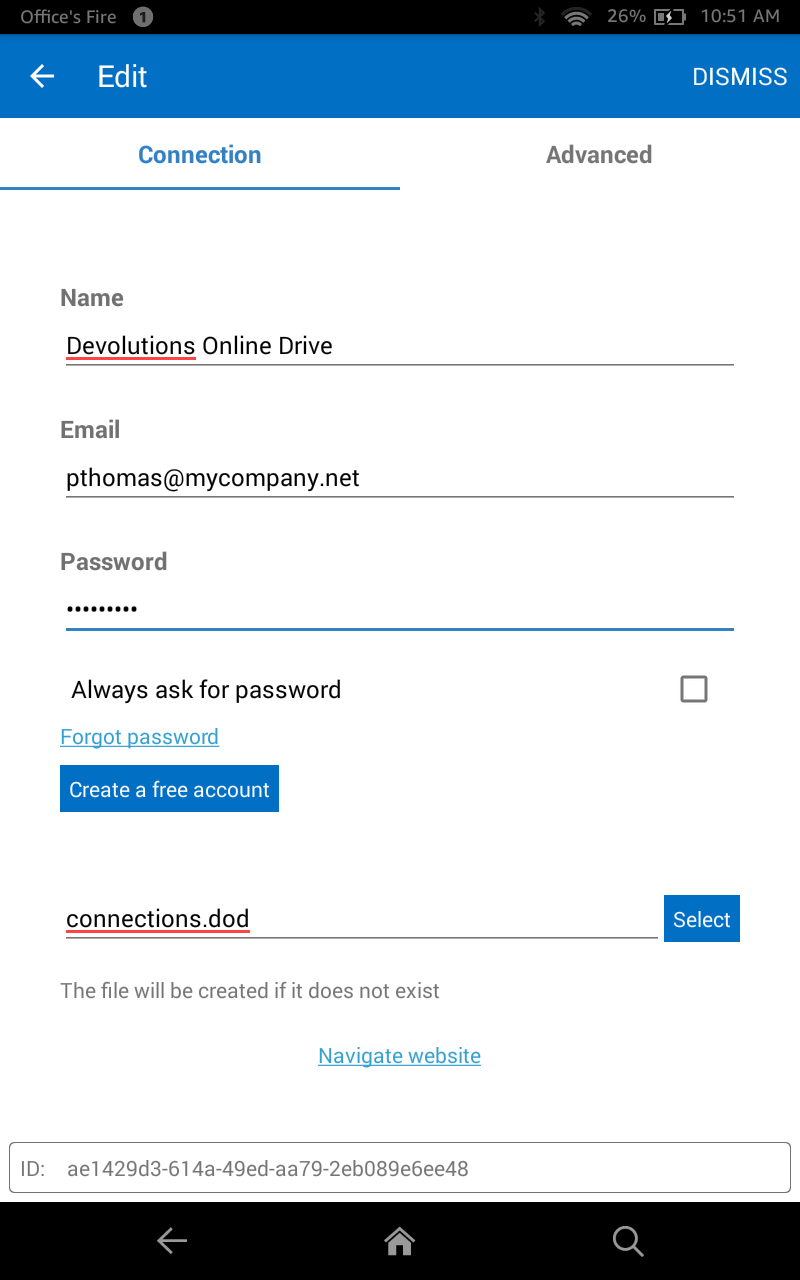Focus the Name field with Devolutions Online Drive
The image size is (800, 1280).
click(x=400, y=346)
